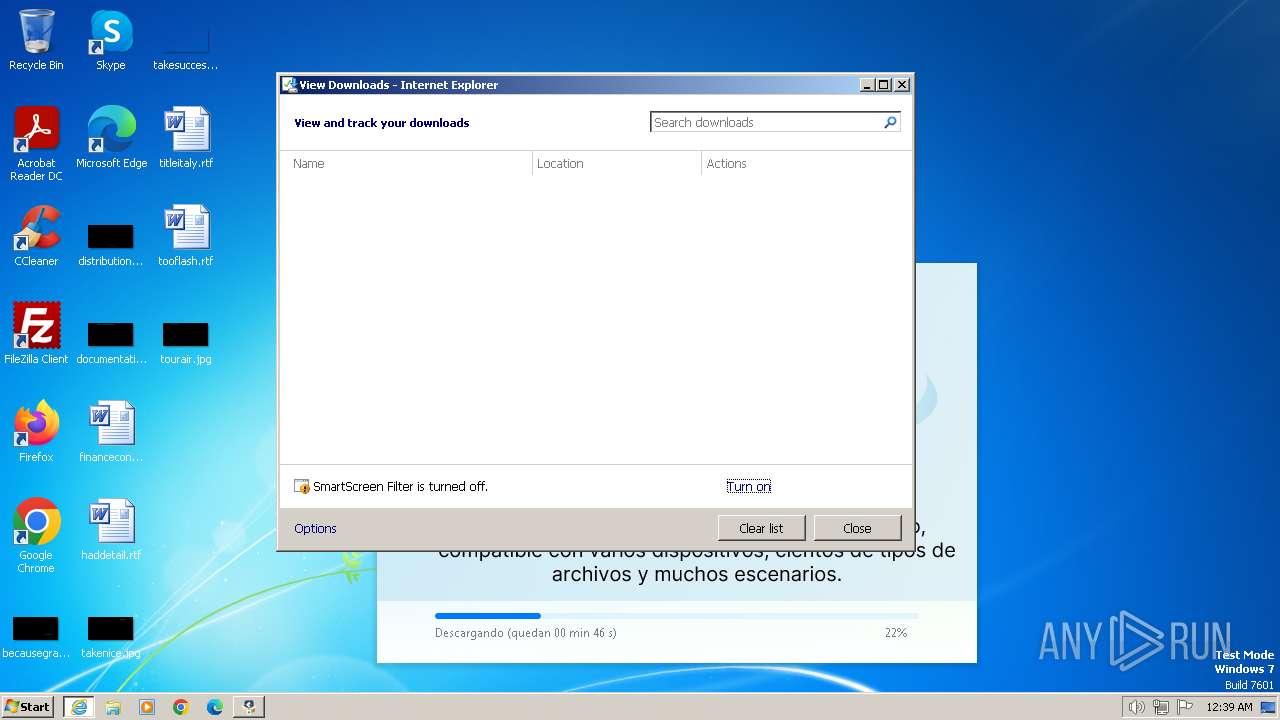Turn on SmartScreen Filter link
The image size is (1280, 720).
click(x=748, y=487)
